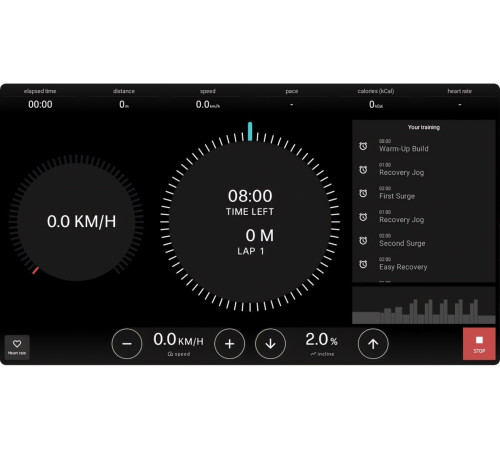The image size is (500, 450).
Task: Click the teal marker atop the timer ring
Action: (x=250, y=131)
